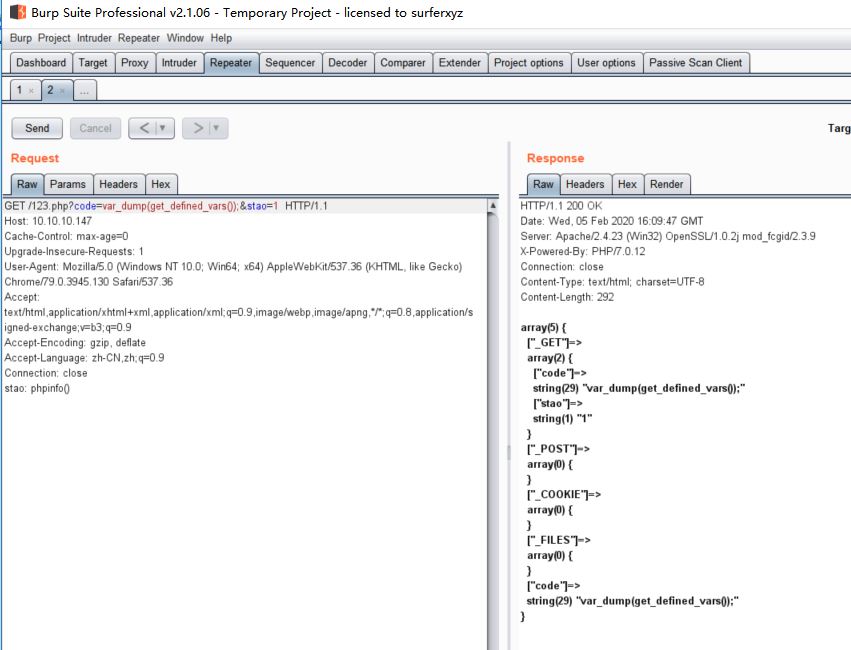This screenshot has width=851, height=650.
Task: Open the Project options tab
Action: click(529, 63)
